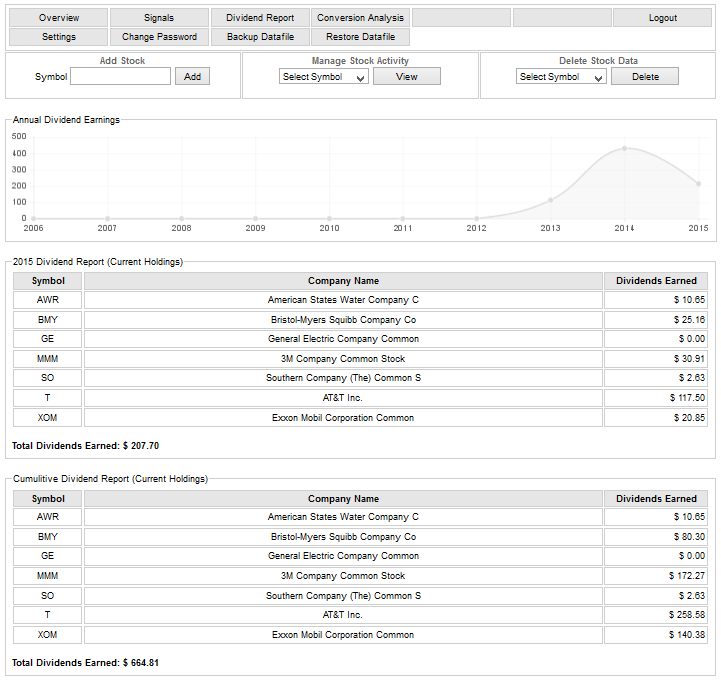Click BMY in the 2015 Dividend Report
This screenshot has width=721, height=680.
48,320
